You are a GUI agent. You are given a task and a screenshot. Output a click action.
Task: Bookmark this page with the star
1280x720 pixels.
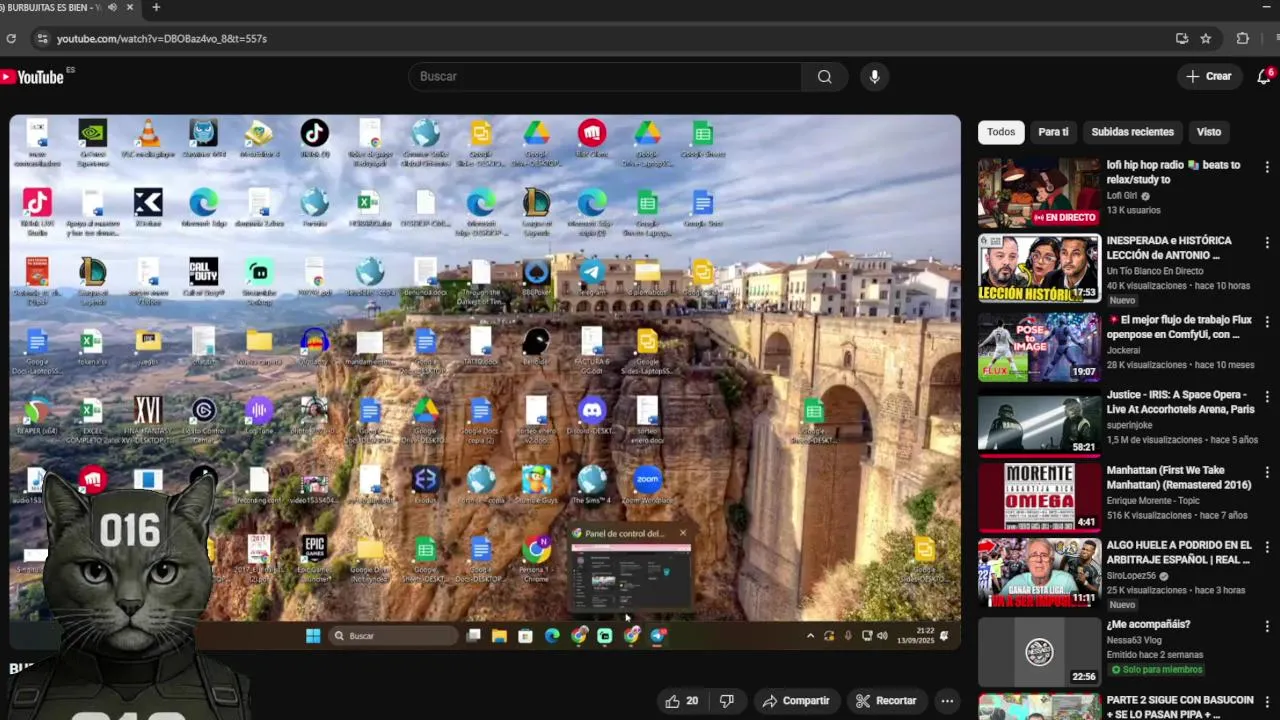pos(1206,38)
